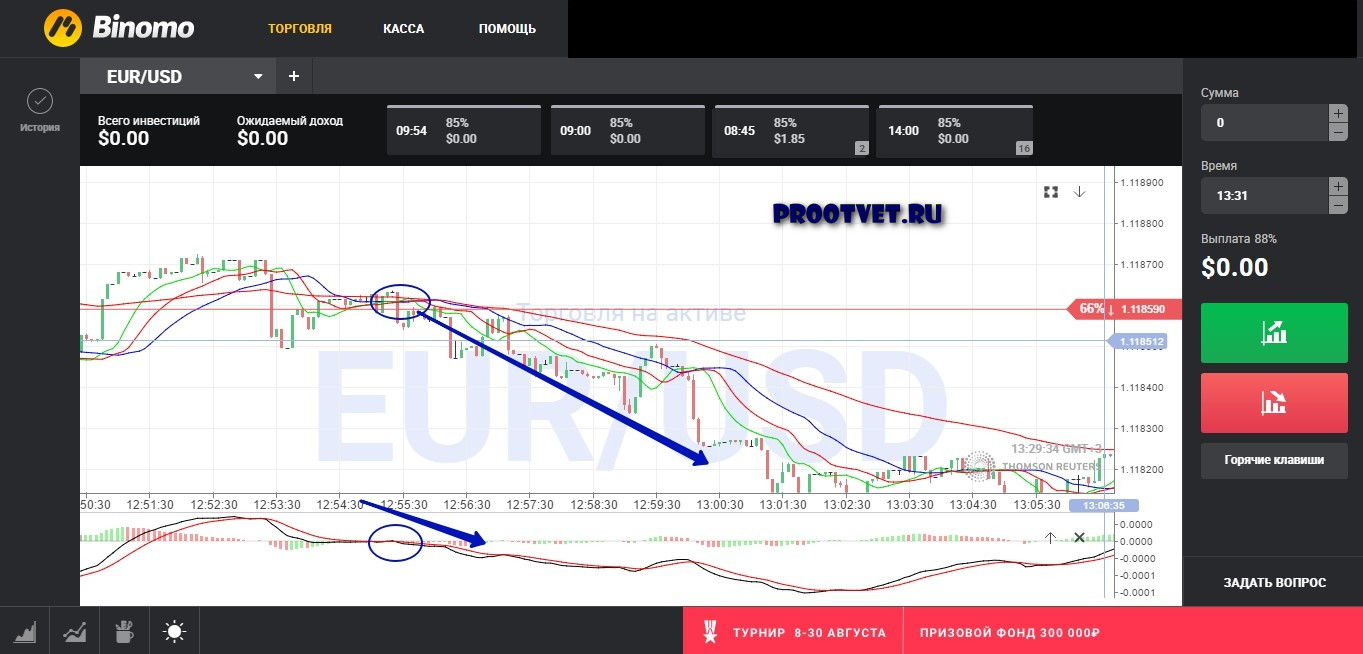This screenshot has height=654, width=1363.
Task: Place a green up (call) trade
Action: pyautogui.click(x=1274, y=334)
